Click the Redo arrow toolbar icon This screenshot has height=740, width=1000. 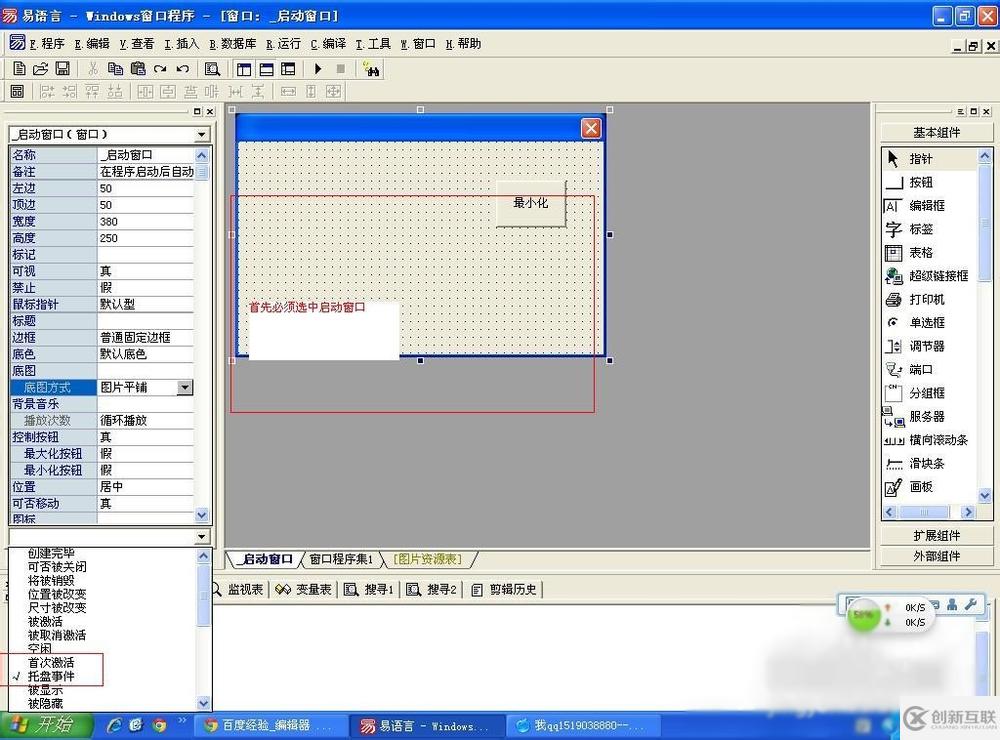160,68
